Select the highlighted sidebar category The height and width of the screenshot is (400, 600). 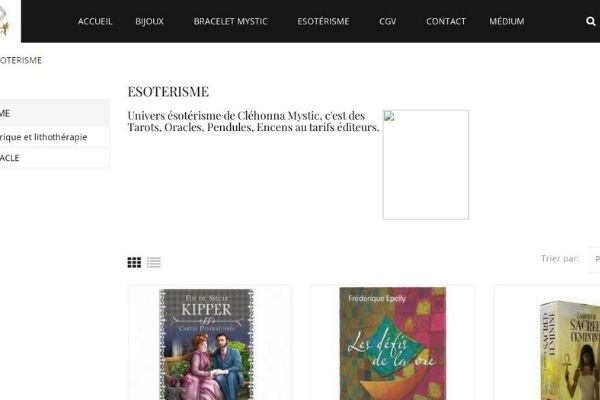54,113
